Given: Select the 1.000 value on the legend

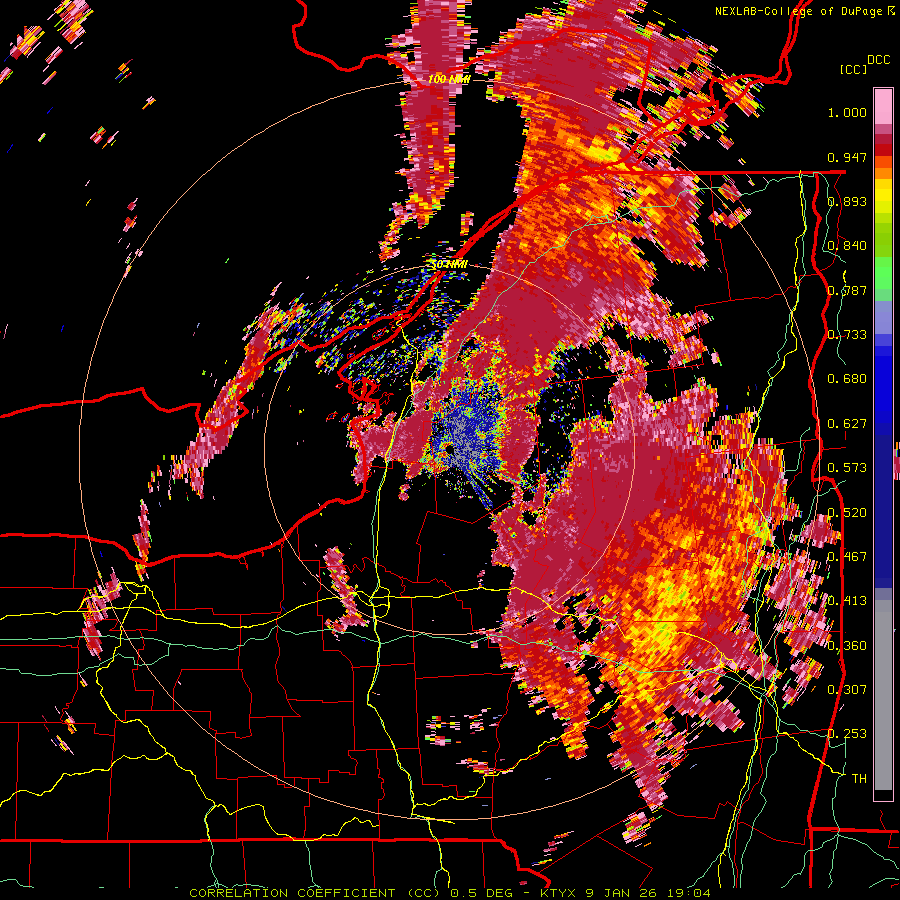Looking at the screenshot, I should [x=847, y=112].
